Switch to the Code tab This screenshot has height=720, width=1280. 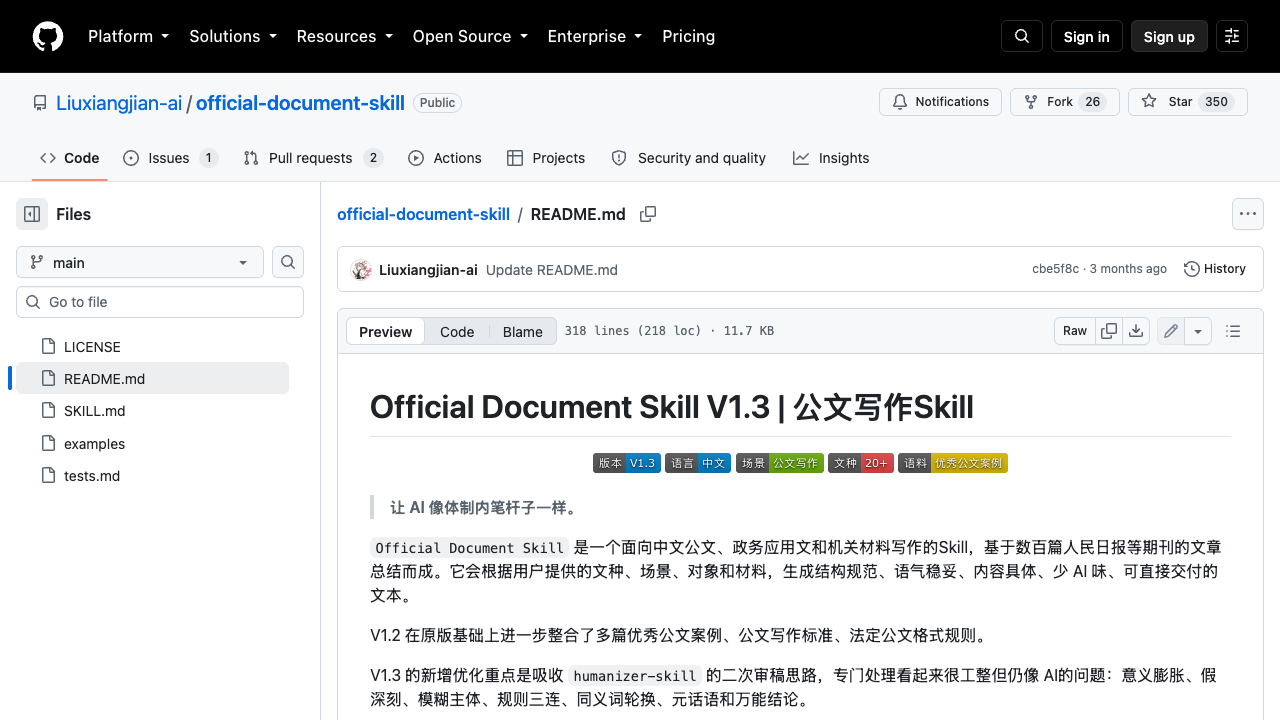70,158
